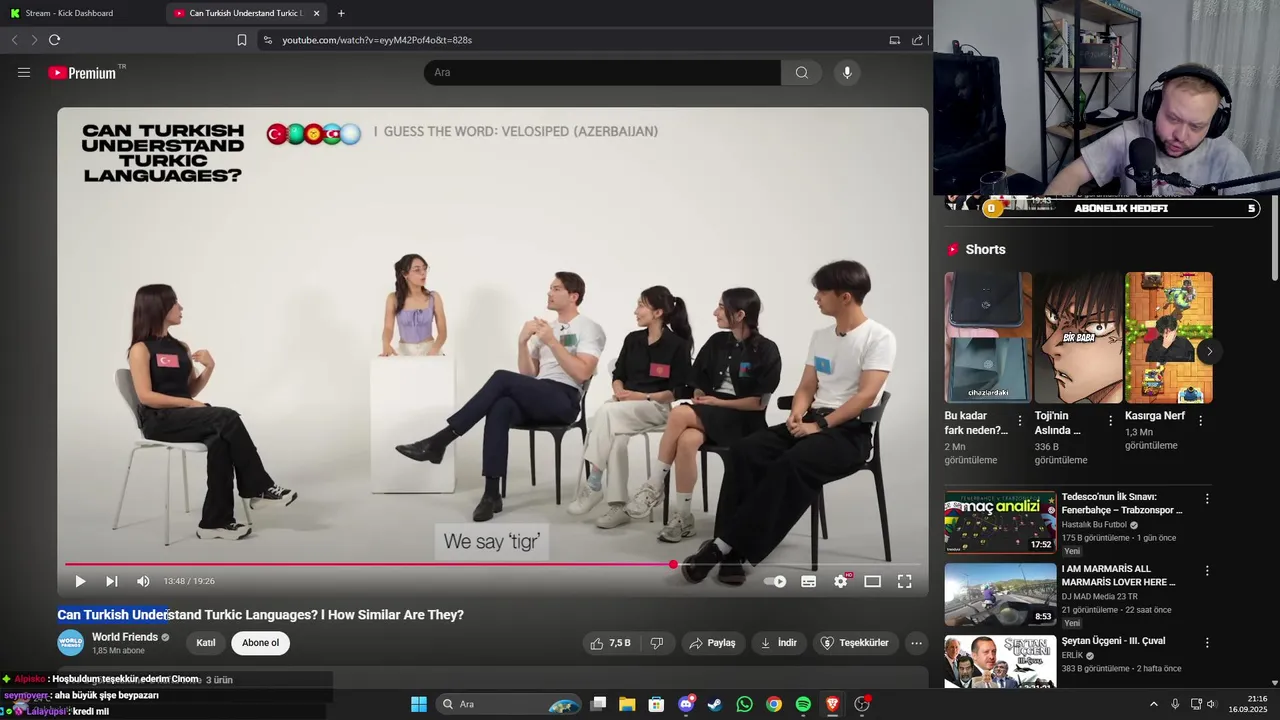The height and width of the screenshot is (720, 1280).
Task: Show hidden system tray icons
Action: (x=1153, y=704)
